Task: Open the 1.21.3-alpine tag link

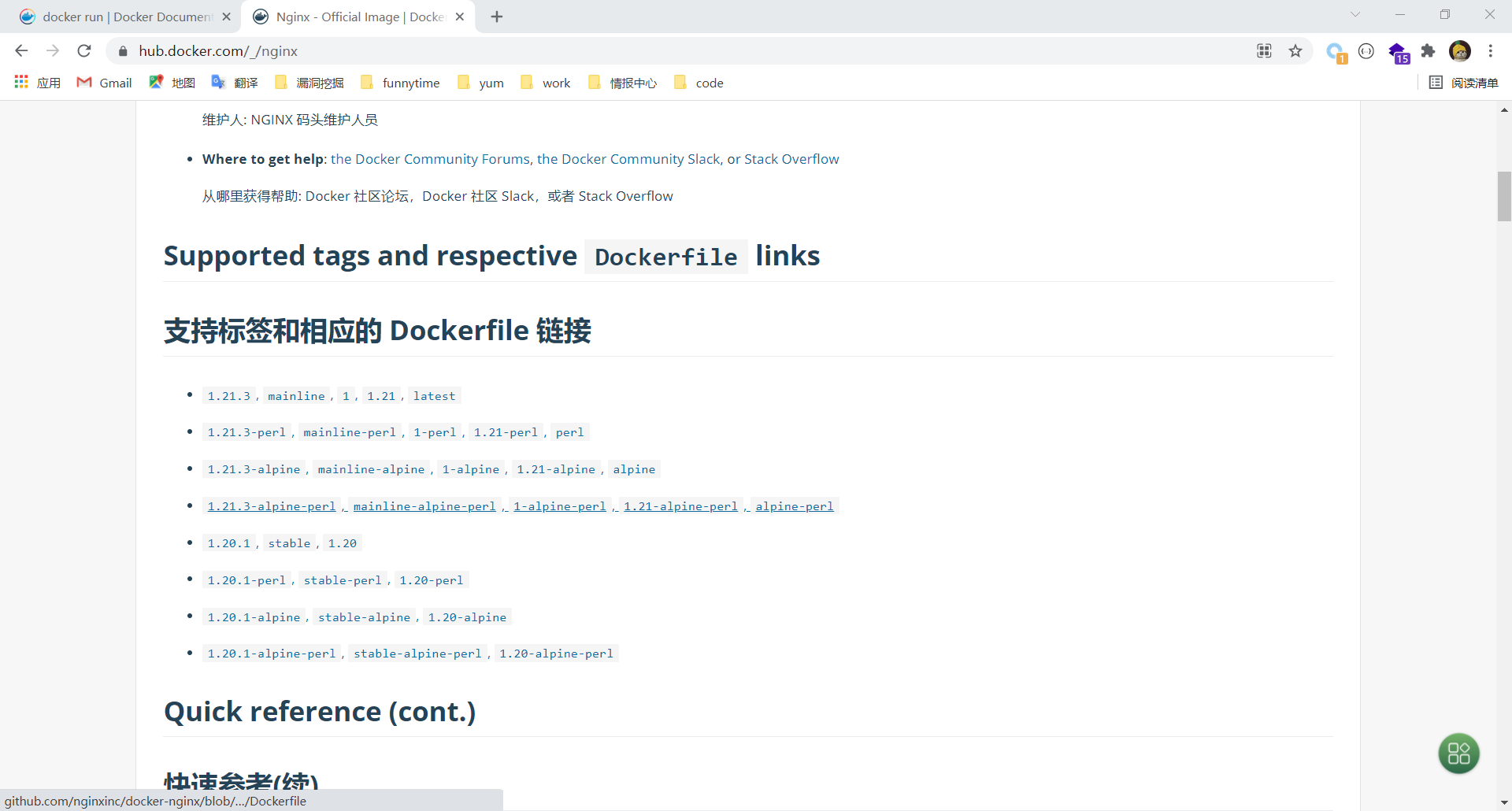Action: coord(254,469)
